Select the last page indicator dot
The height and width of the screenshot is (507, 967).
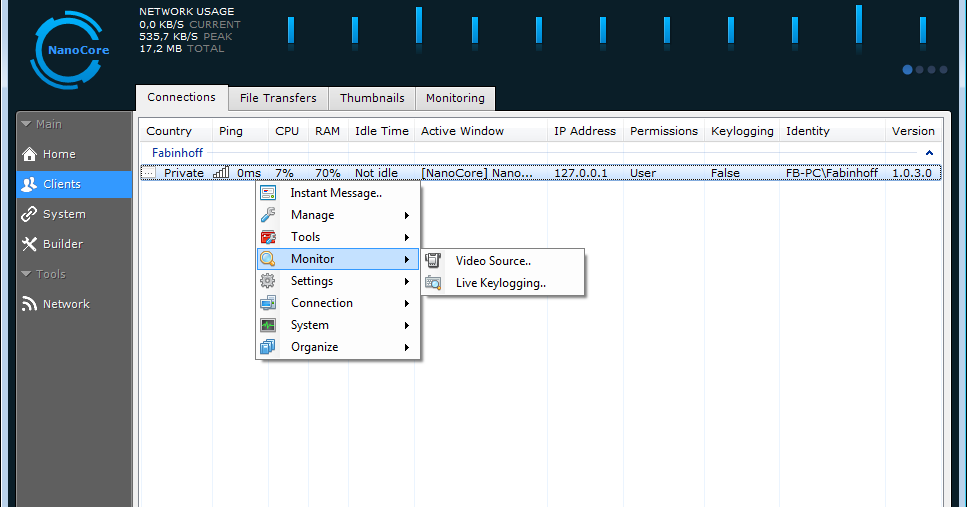click(x=943, y=70)
